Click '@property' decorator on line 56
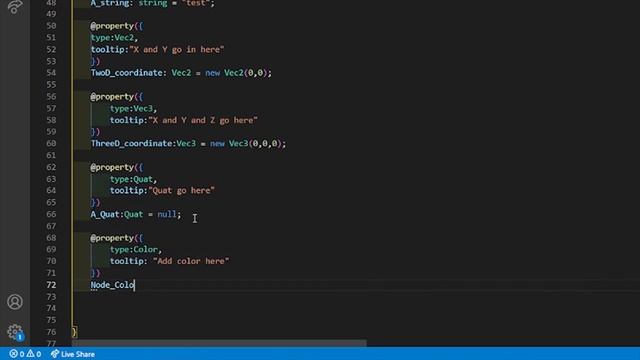 tap(112, 96)
